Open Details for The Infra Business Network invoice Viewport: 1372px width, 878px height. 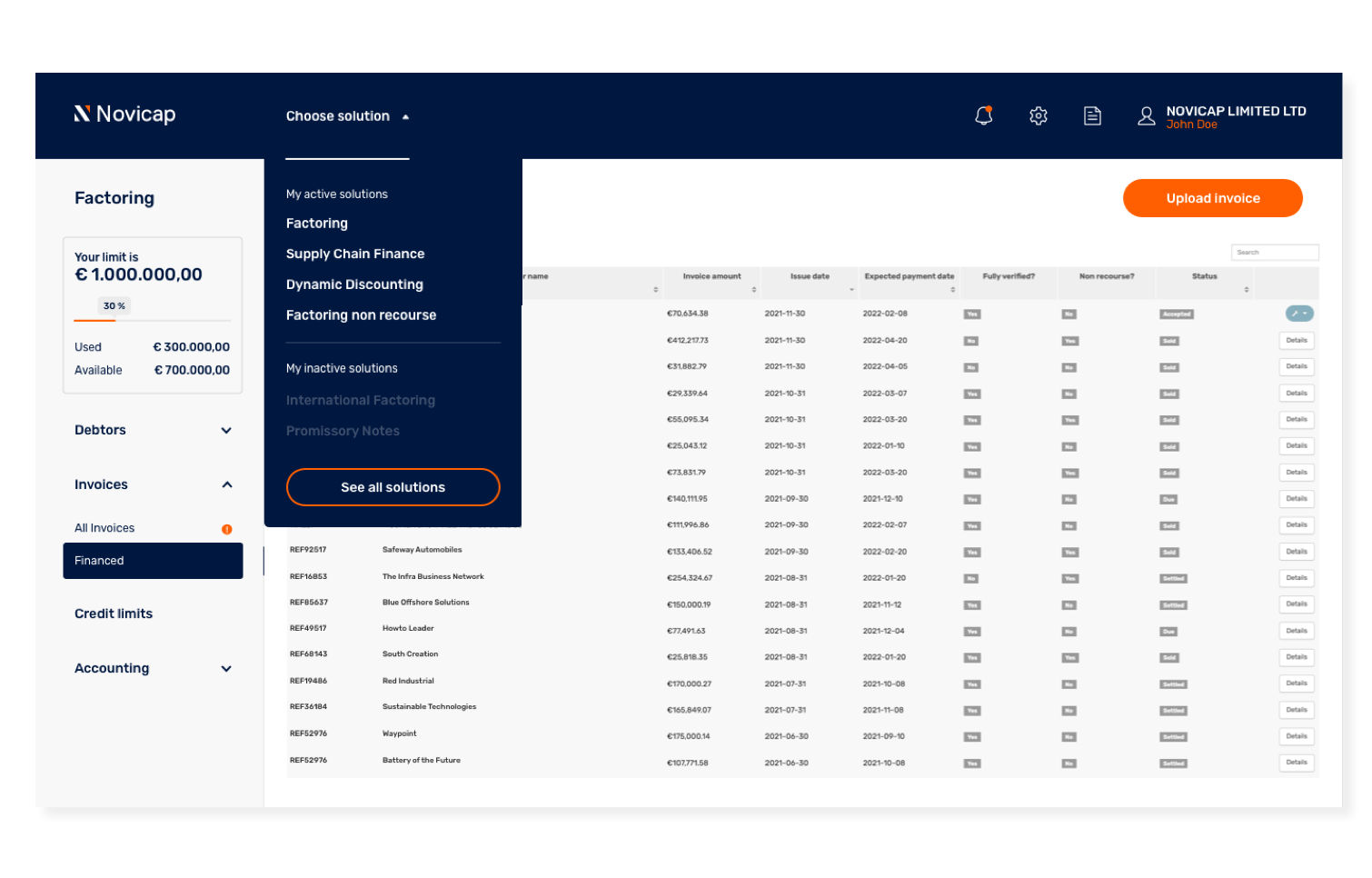1297,578
